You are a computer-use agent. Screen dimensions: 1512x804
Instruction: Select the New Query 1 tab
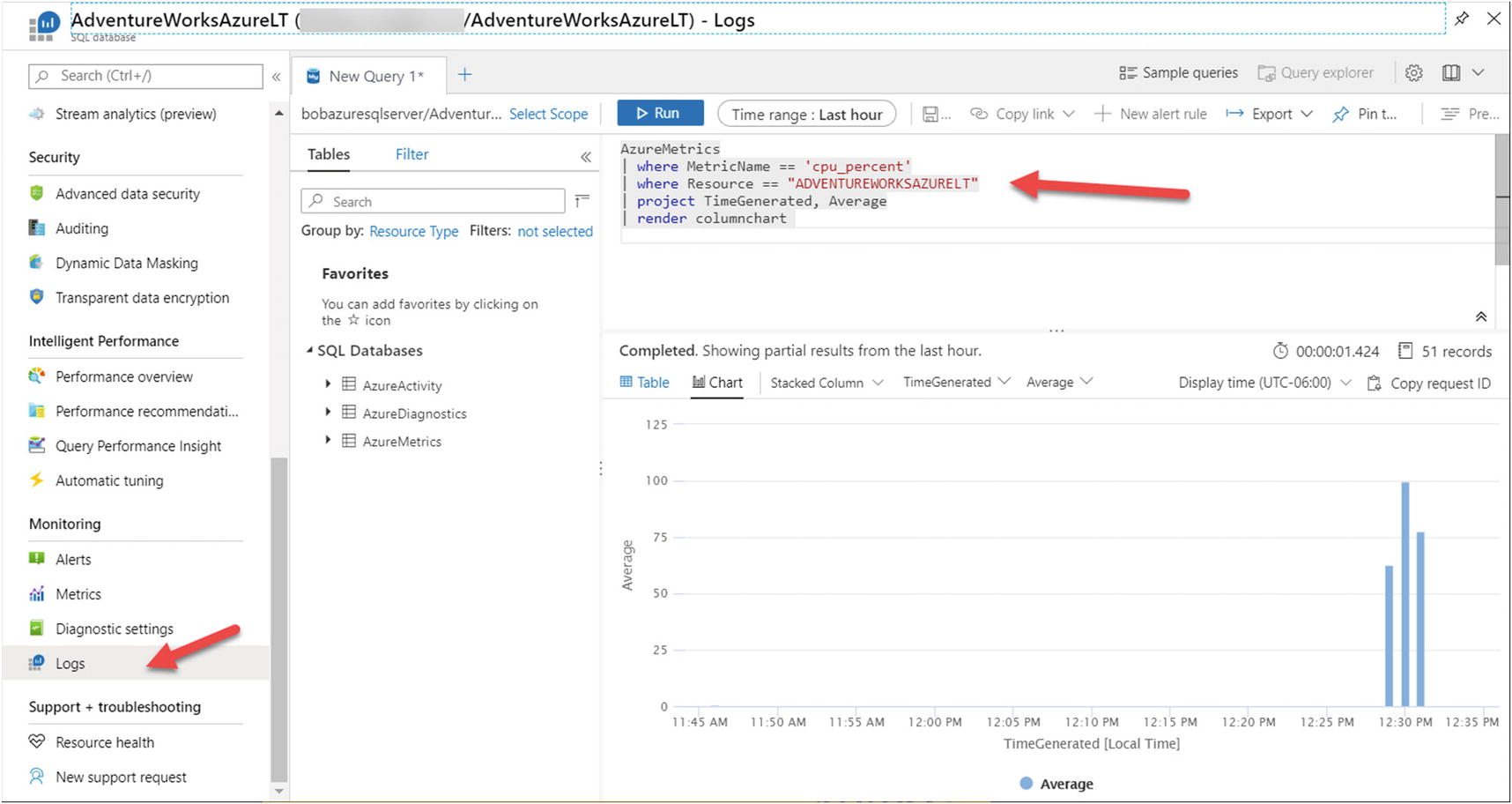point(369,76)
